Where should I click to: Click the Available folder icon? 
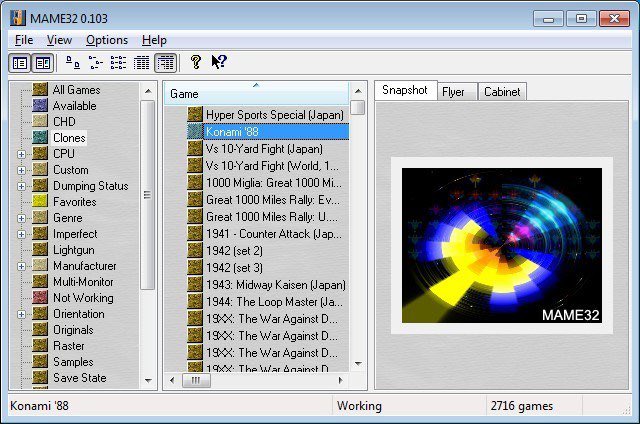(x=40, y=105)
